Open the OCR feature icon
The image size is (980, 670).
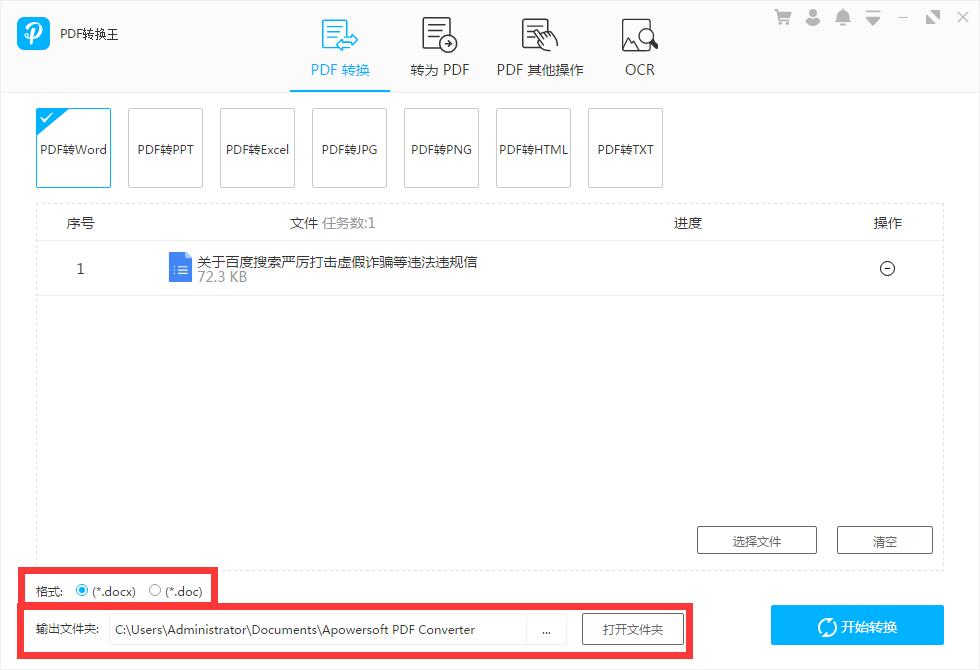(x=639, y=37)
